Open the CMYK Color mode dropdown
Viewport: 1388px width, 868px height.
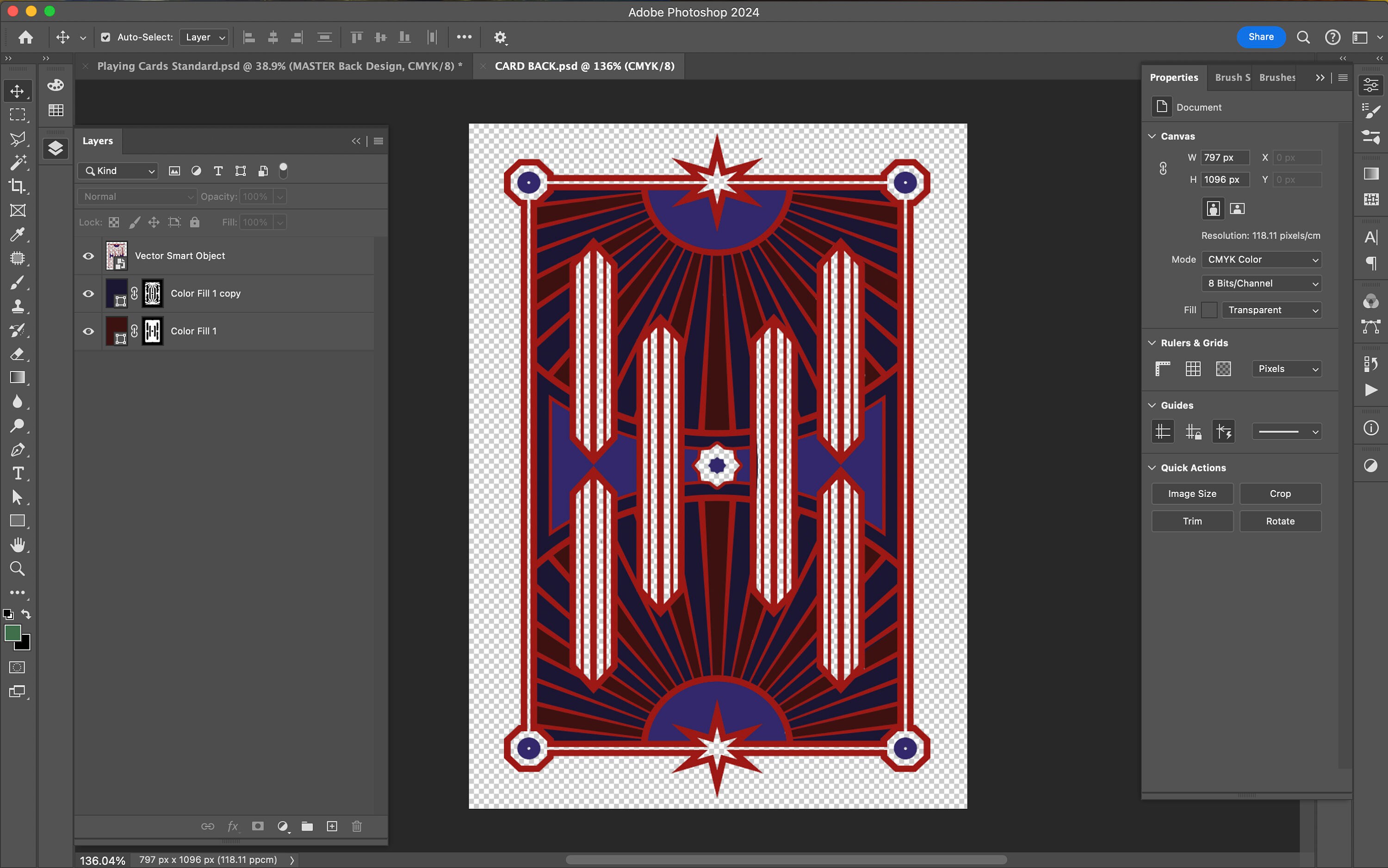coord(1261,260)
